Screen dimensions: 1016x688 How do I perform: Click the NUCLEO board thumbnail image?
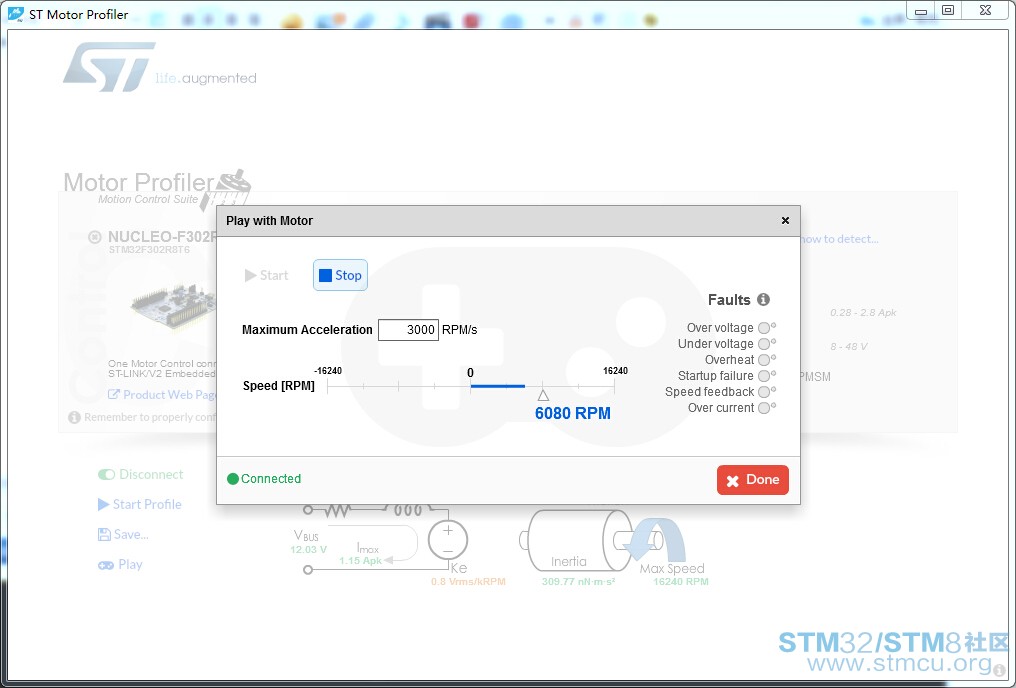pos(172,307)
